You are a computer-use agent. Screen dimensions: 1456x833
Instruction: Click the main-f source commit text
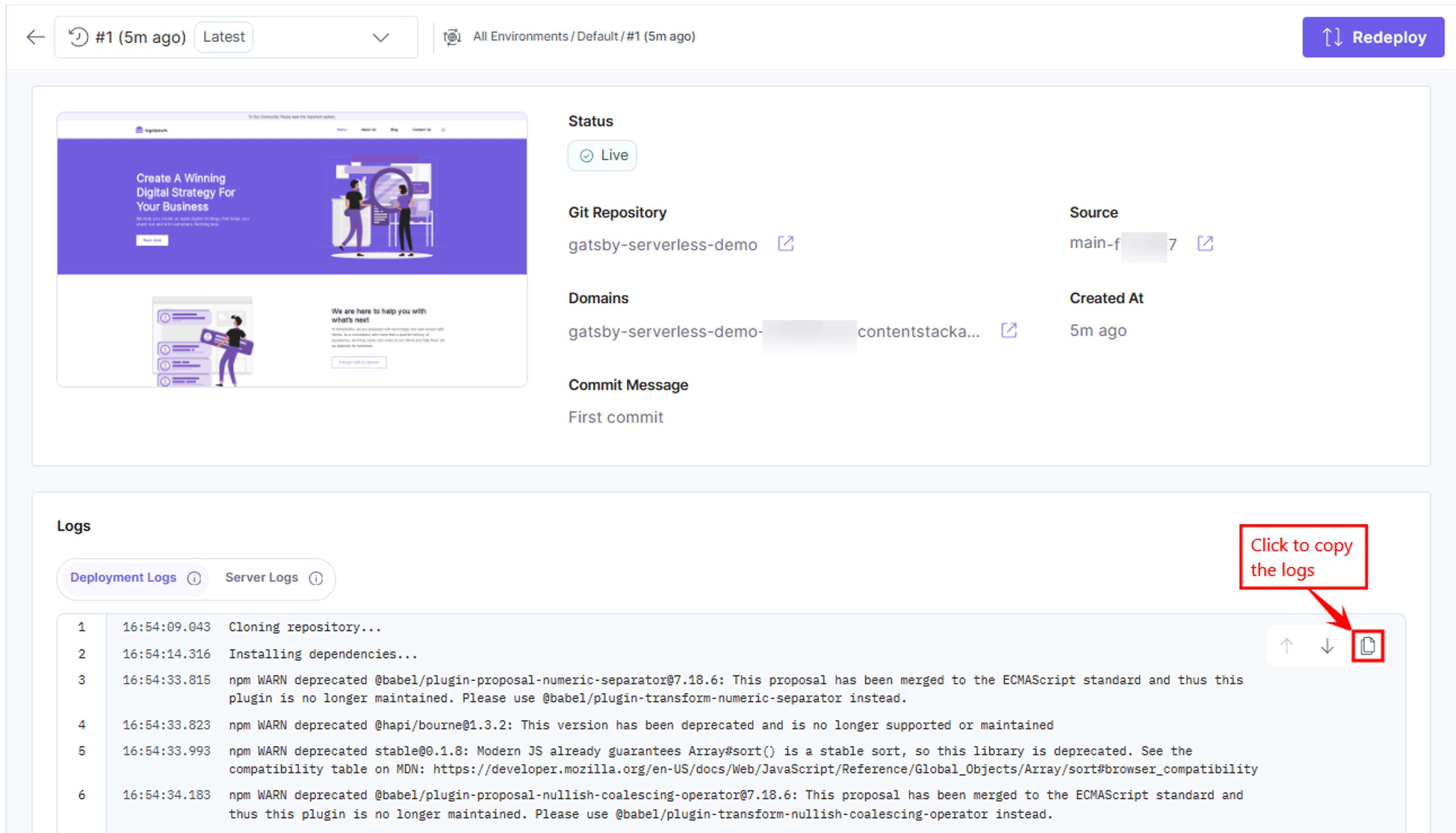(x=1122, y=244)
